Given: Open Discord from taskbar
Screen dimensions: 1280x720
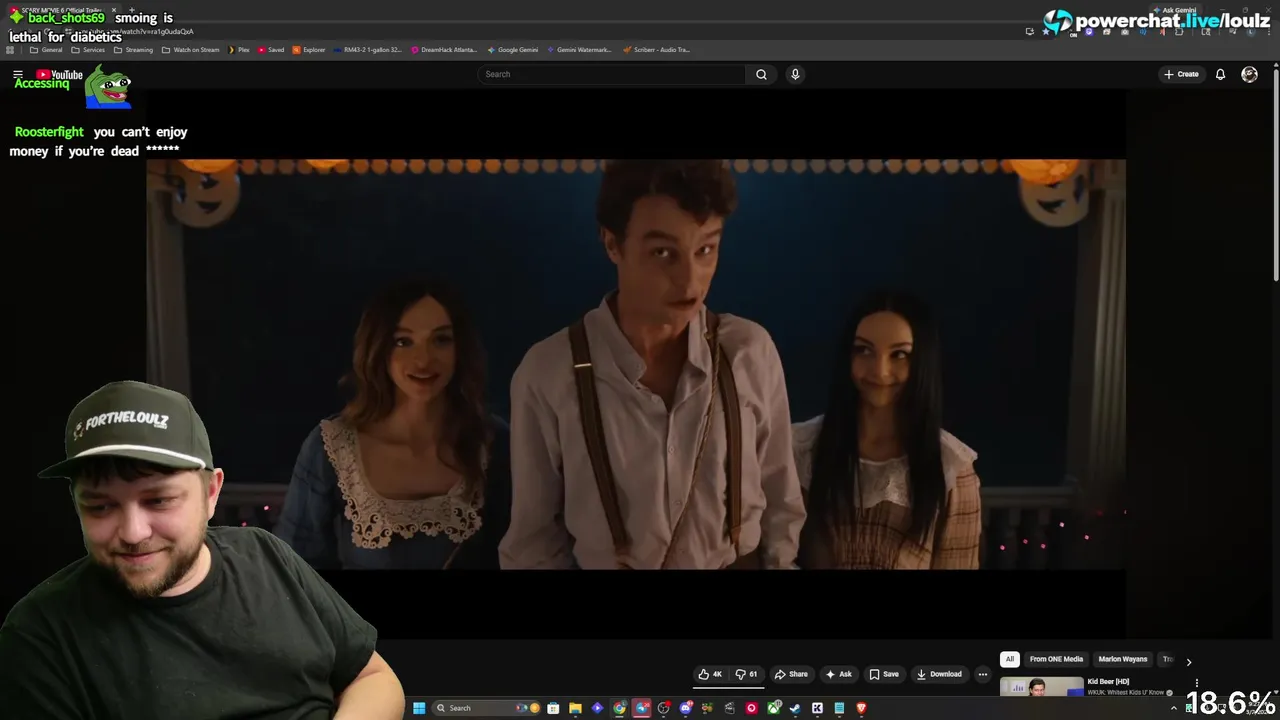Looking at the screenshot, I should [x=685, y=708].
